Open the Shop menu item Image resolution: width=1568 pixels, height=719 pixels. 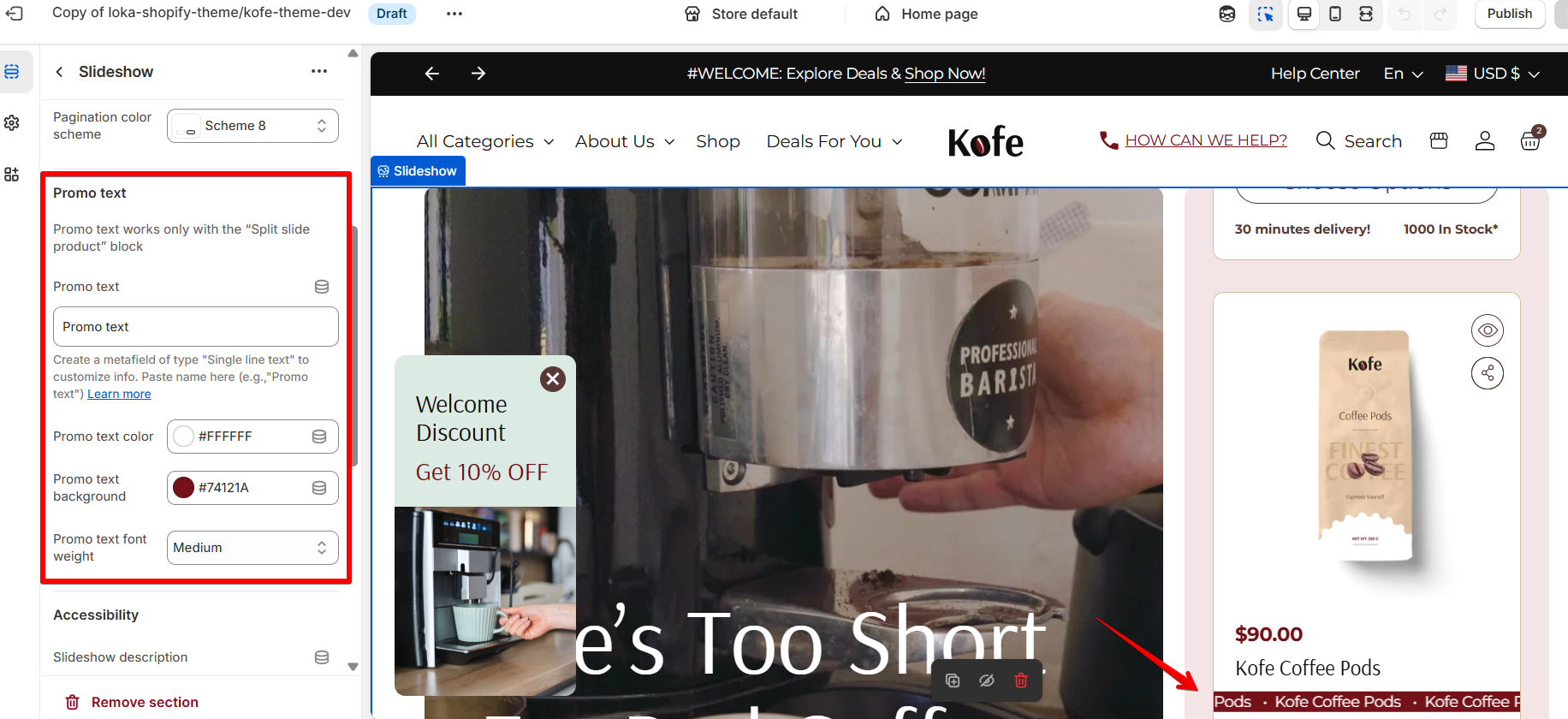[718, 141]
